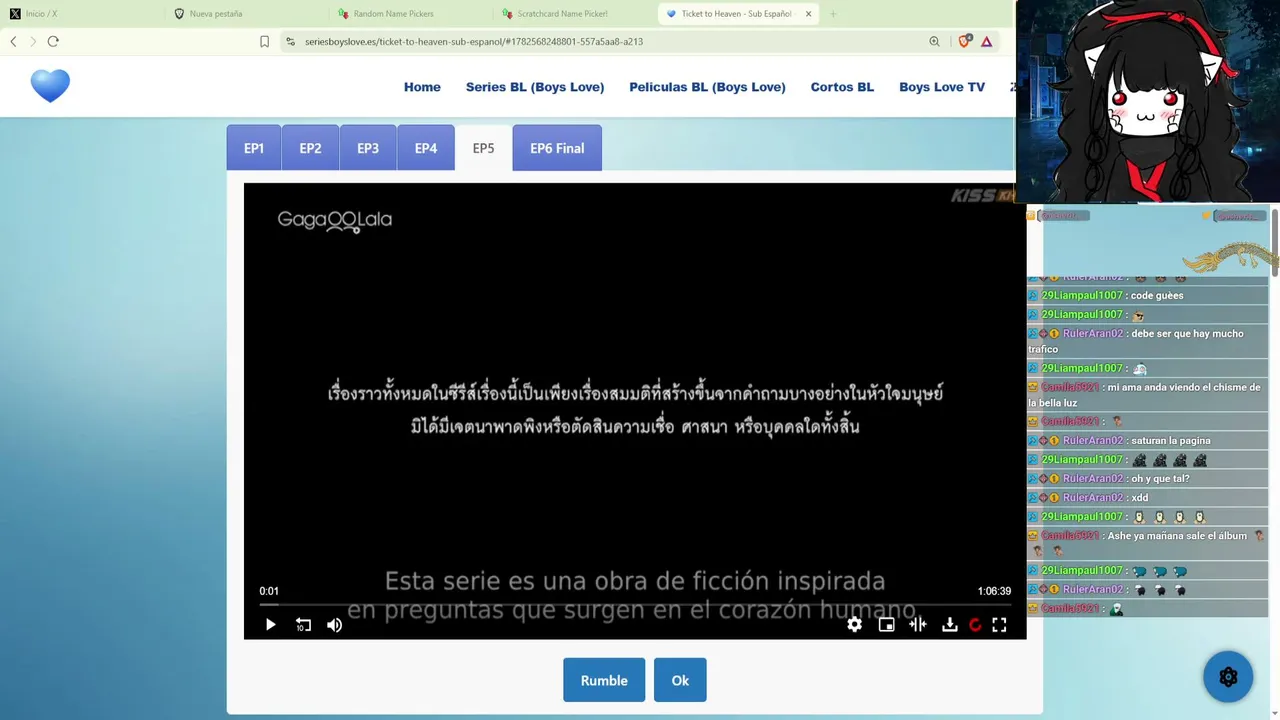The height and width of the screenshot is (720, 1280).
Task: Open Brave Rewards triangle icon
Action: (987, 41)
